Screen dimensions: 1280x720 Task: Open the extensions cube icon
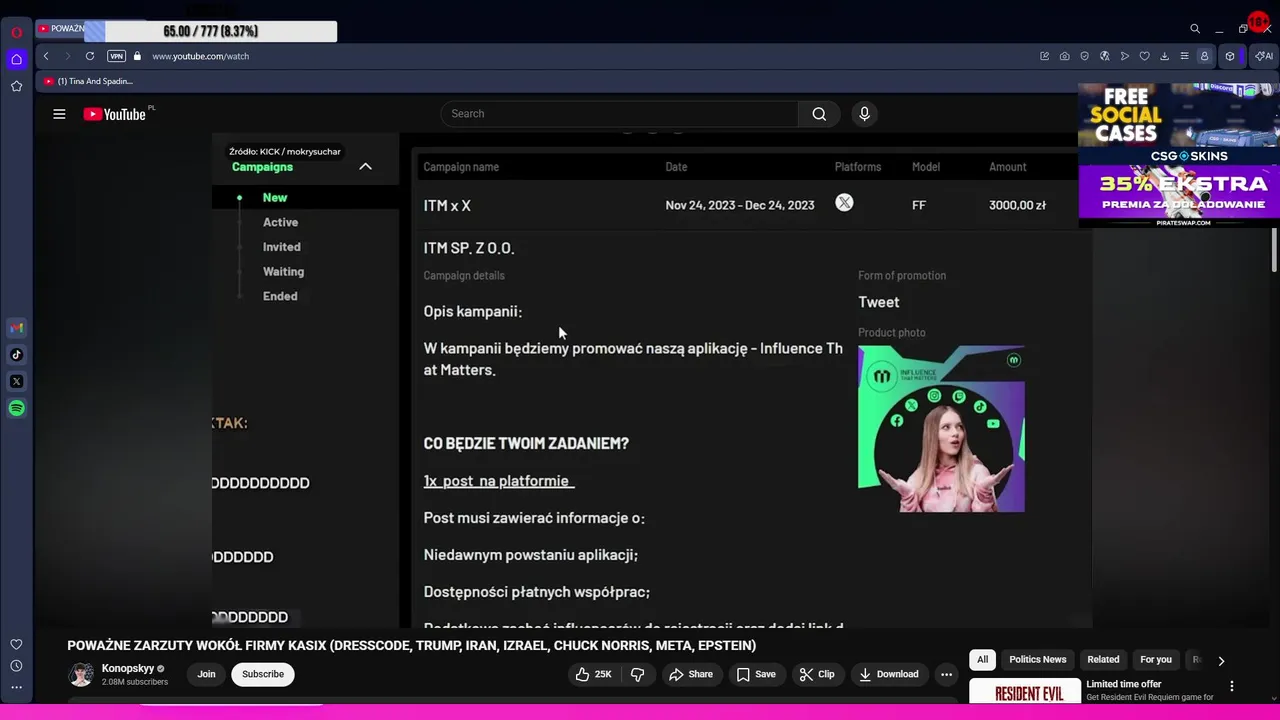[1230, 56]
